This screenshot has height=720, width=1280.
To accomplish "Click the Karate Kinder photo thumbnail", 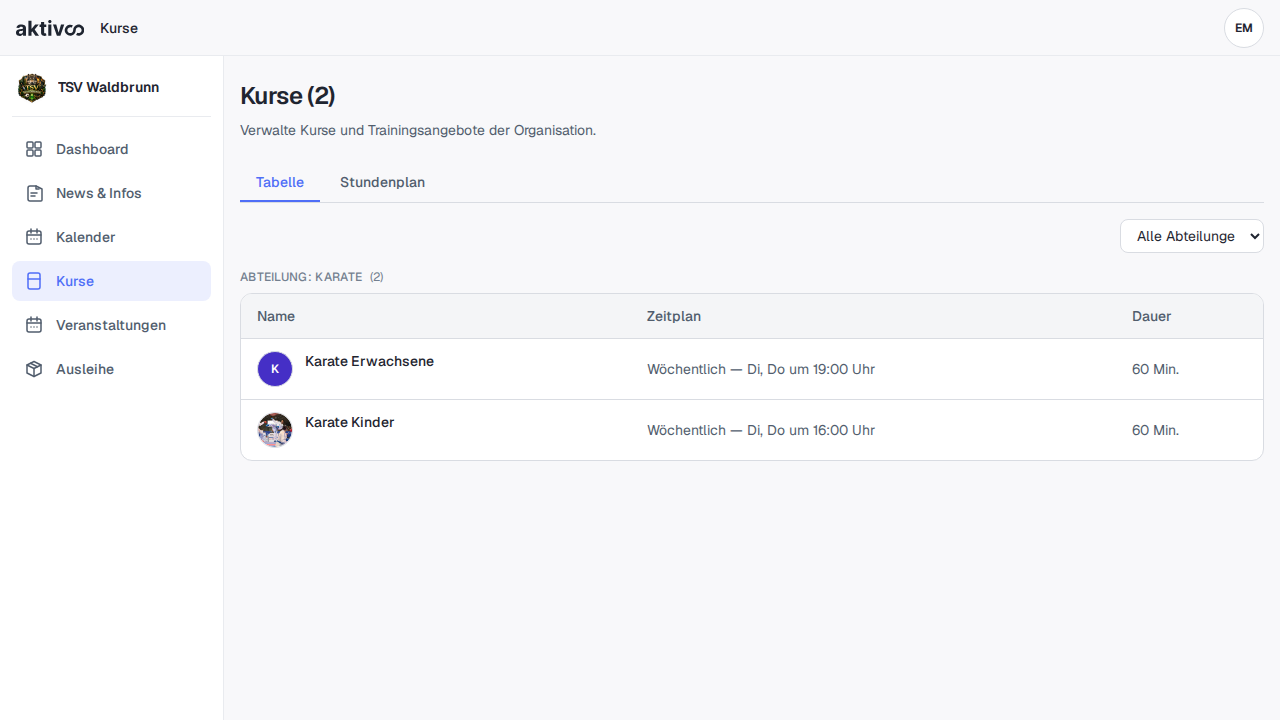I will 275,430.
